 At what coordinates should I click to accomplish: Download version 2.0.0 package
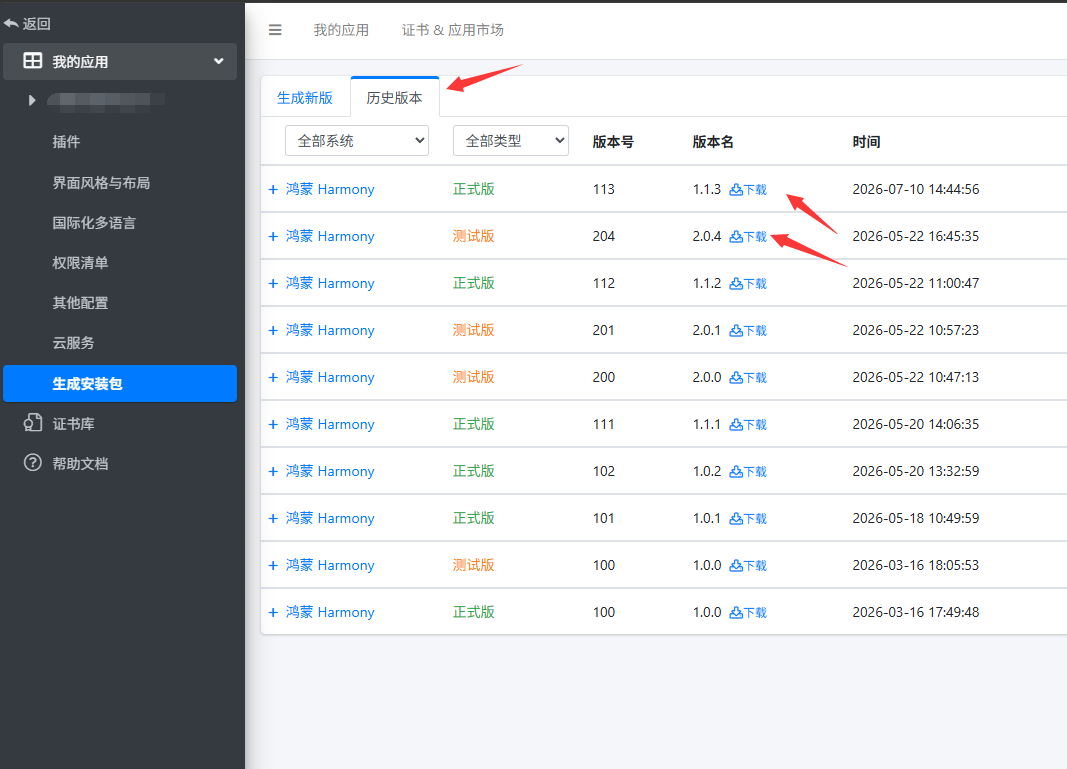pos(748,378)
